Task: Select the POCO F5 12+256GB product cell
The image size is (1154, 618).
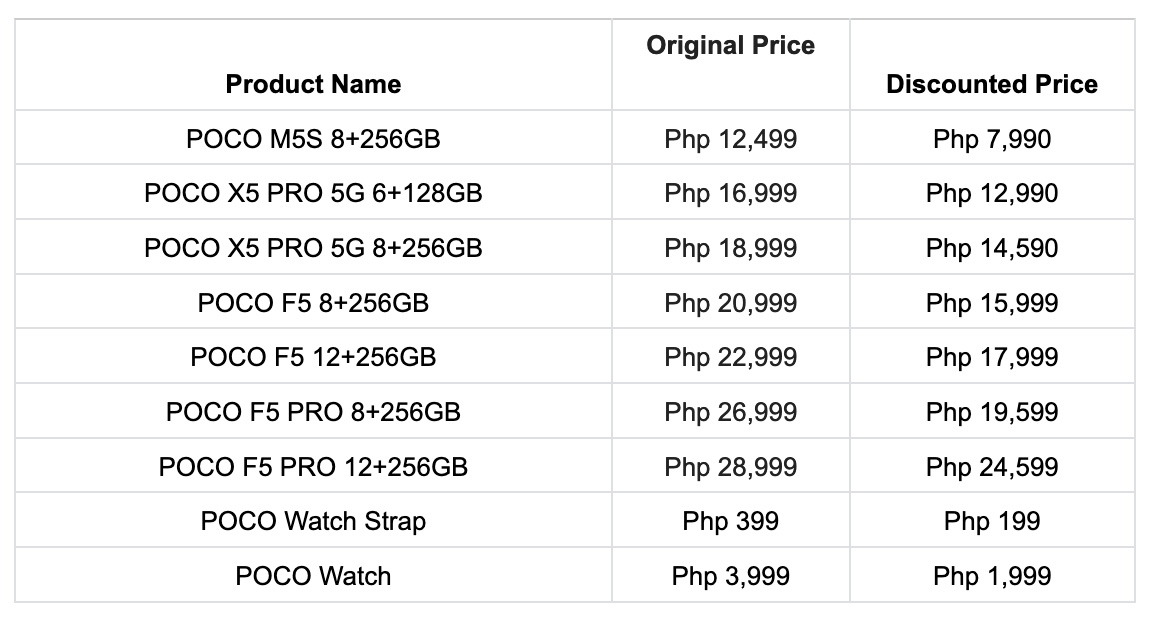Action: [314, 357]
